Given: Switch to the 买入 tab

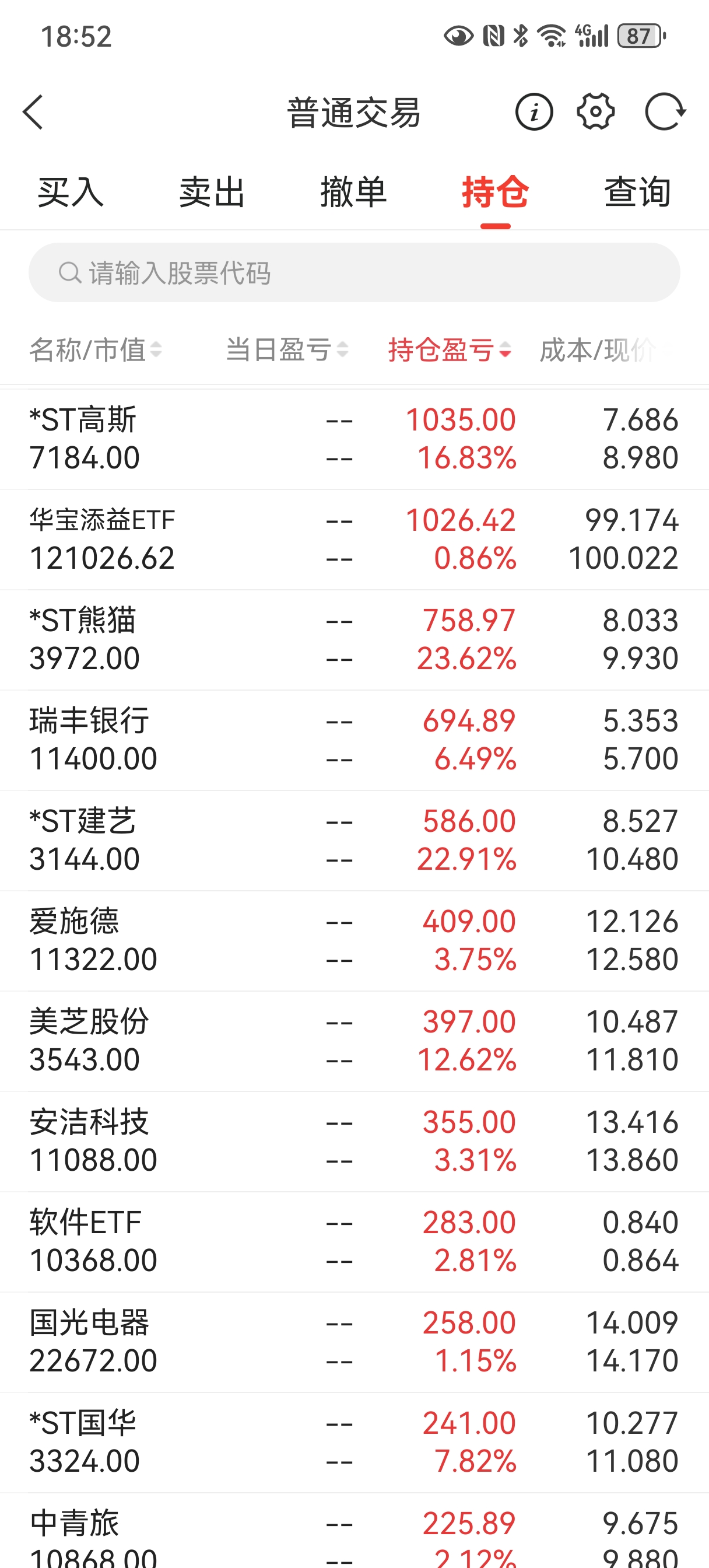Looking at the screenshot, I should pyautogui.click(x=71, y=192).
